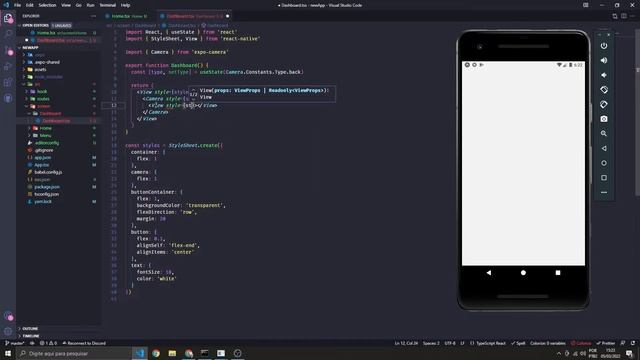Screen dimensions: 640x360
Task: Open the Windows Start menu
Action: [x=8, y=353]
